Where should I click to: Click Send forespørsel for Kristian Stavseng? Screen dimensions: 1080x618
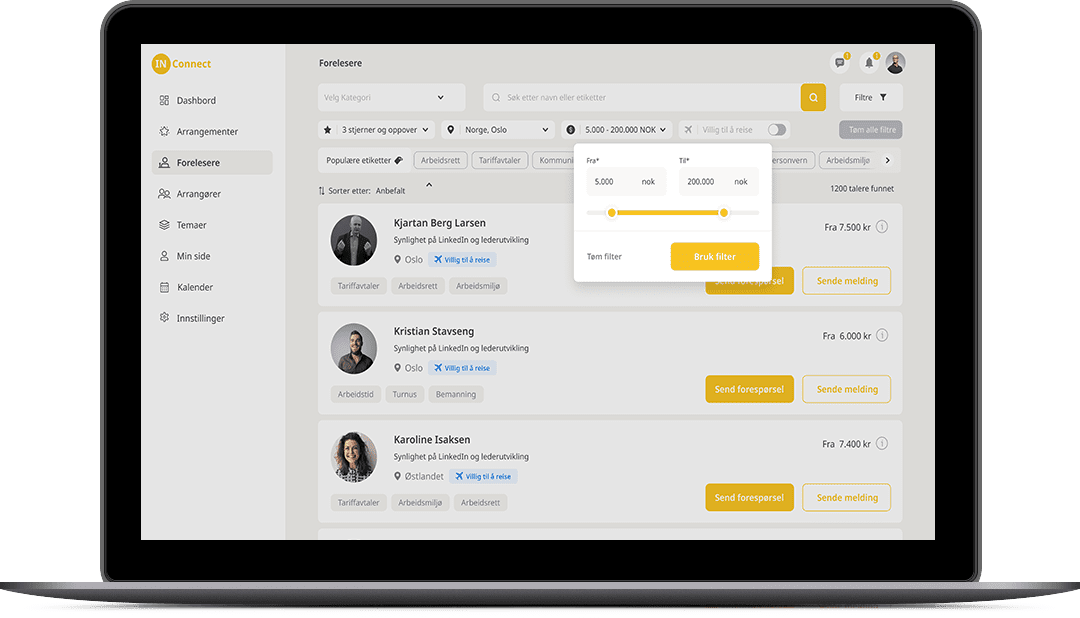pos(749,389)
